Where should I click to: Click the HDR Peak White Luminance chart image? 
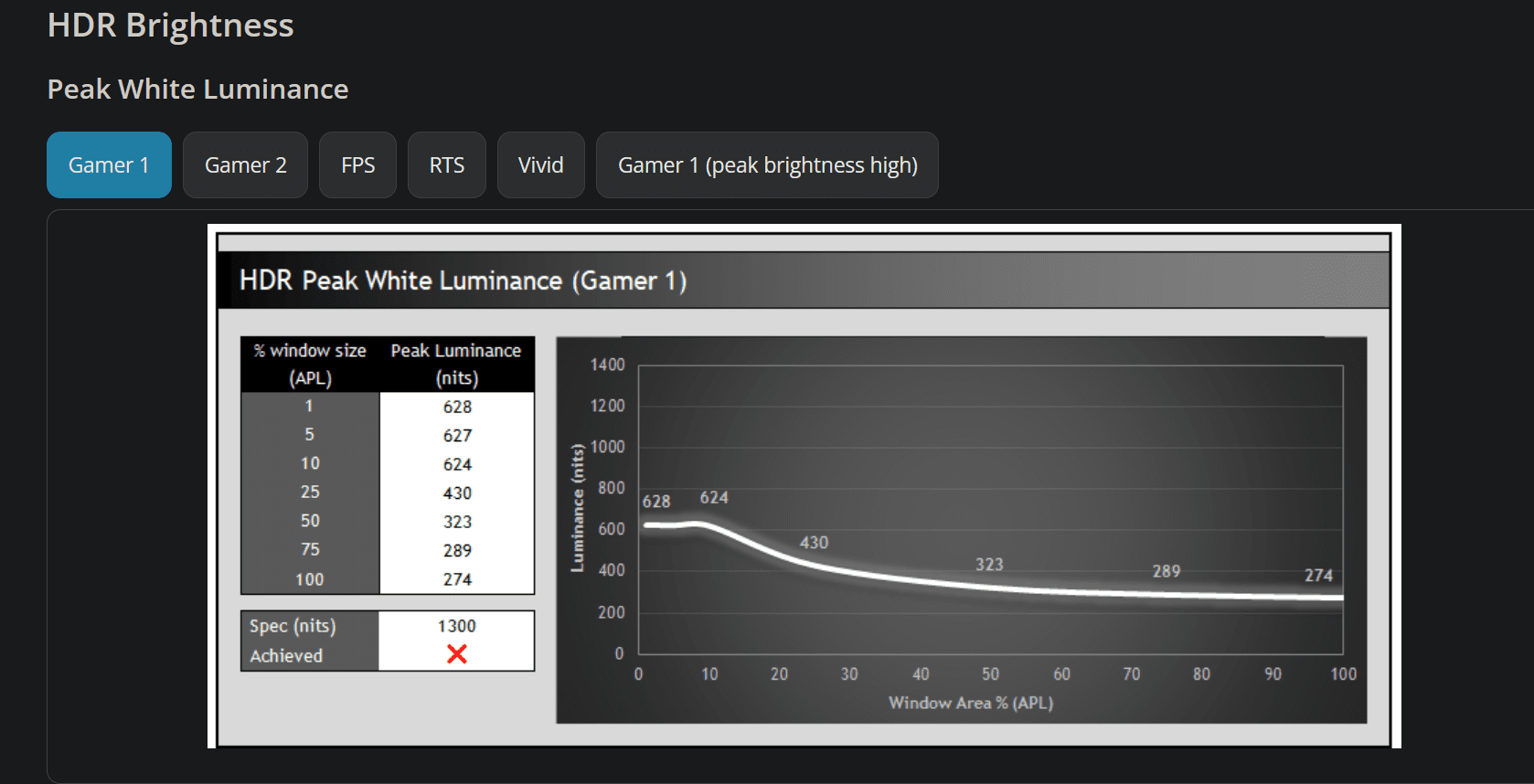click(804, 486)
